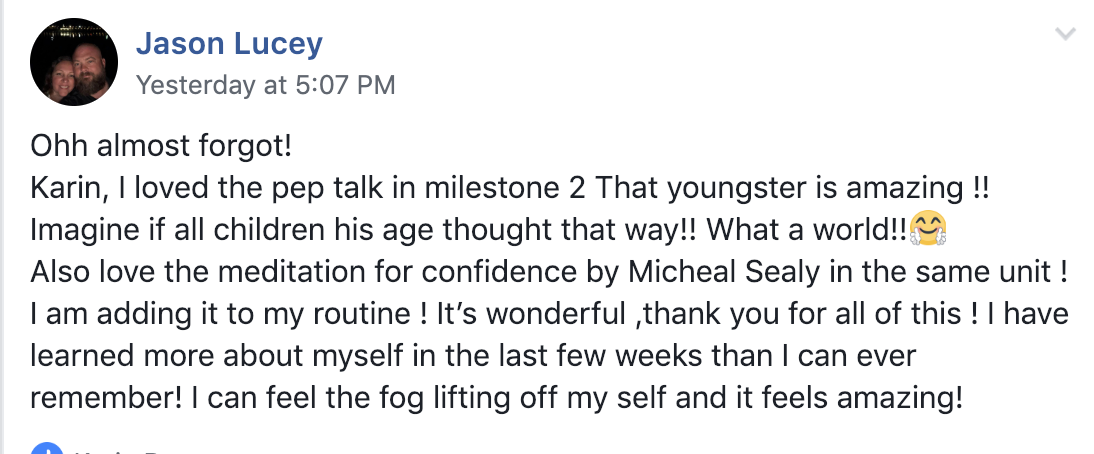The width and height of the screenshot is (1094, 454).
Task: Click Jason Lucey's circular profile photo
Action: [x=74, y=62]
